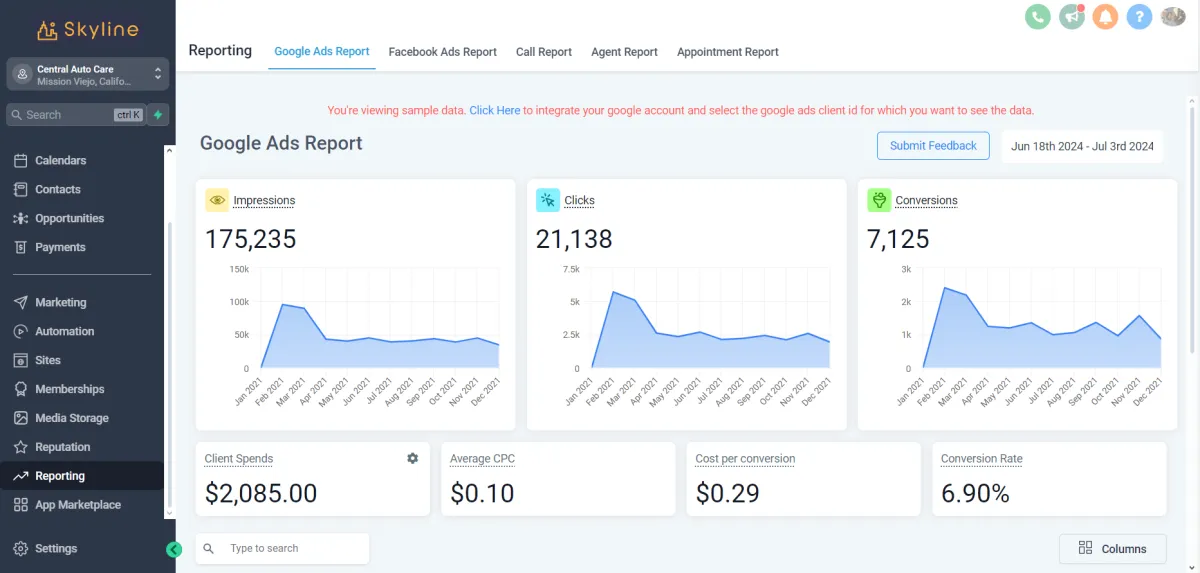Click the sidebar vertical scrollbar

tap(168, 365)
